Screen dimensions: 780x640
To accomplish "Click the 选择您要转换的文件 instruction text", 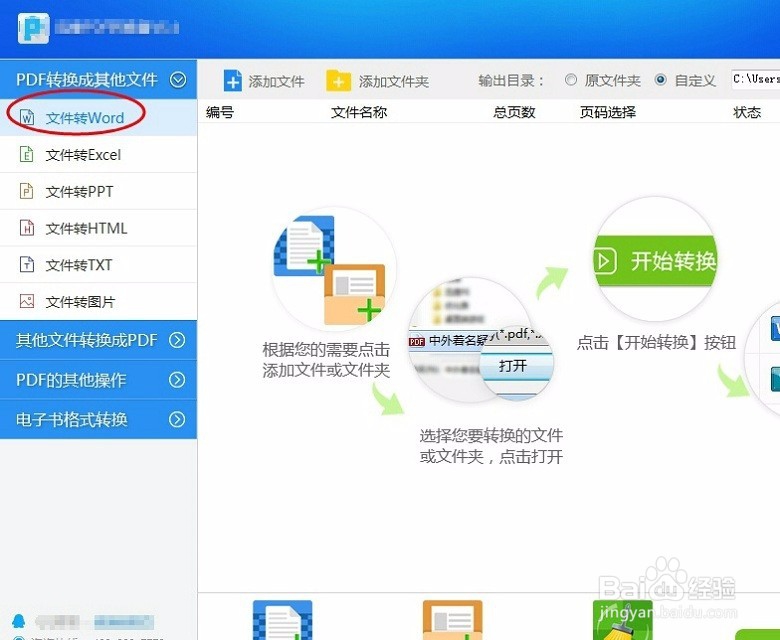I will tap(491, 436).
